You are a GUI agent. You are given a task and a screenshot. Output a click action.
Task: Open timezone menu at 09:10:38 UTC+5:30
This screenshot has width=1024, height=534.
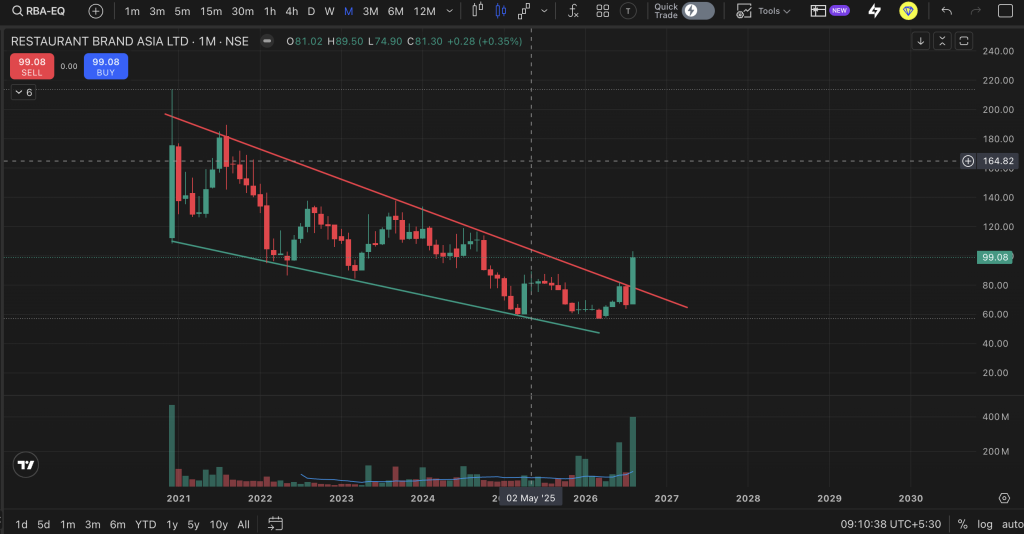891,524
